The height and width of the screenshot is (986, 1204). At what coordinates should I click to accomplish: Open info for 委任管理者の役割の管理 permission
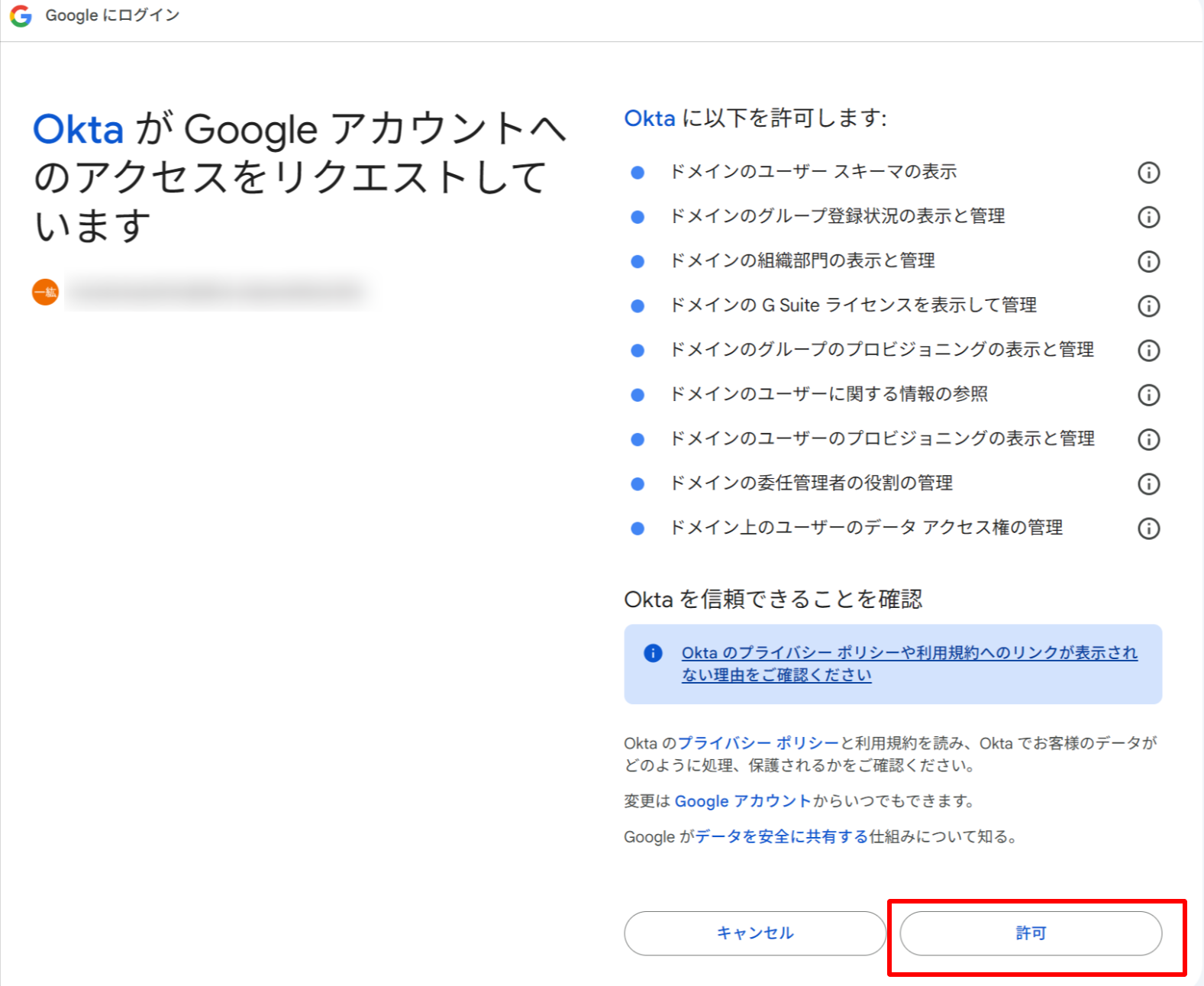pyautogui.click(x=1148, y=483)
